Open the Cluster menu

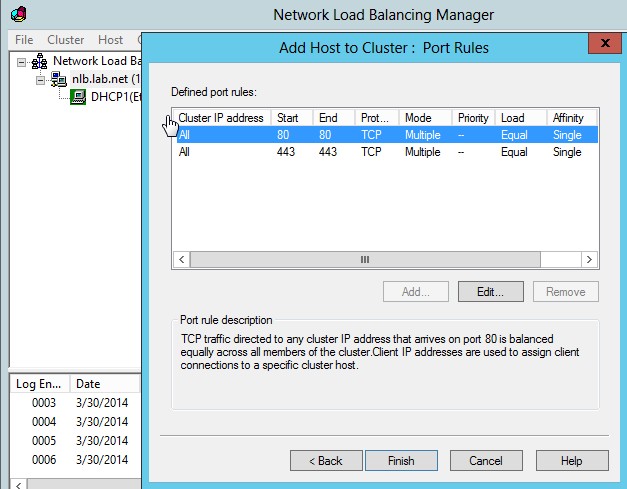click(x=66, y=40)
